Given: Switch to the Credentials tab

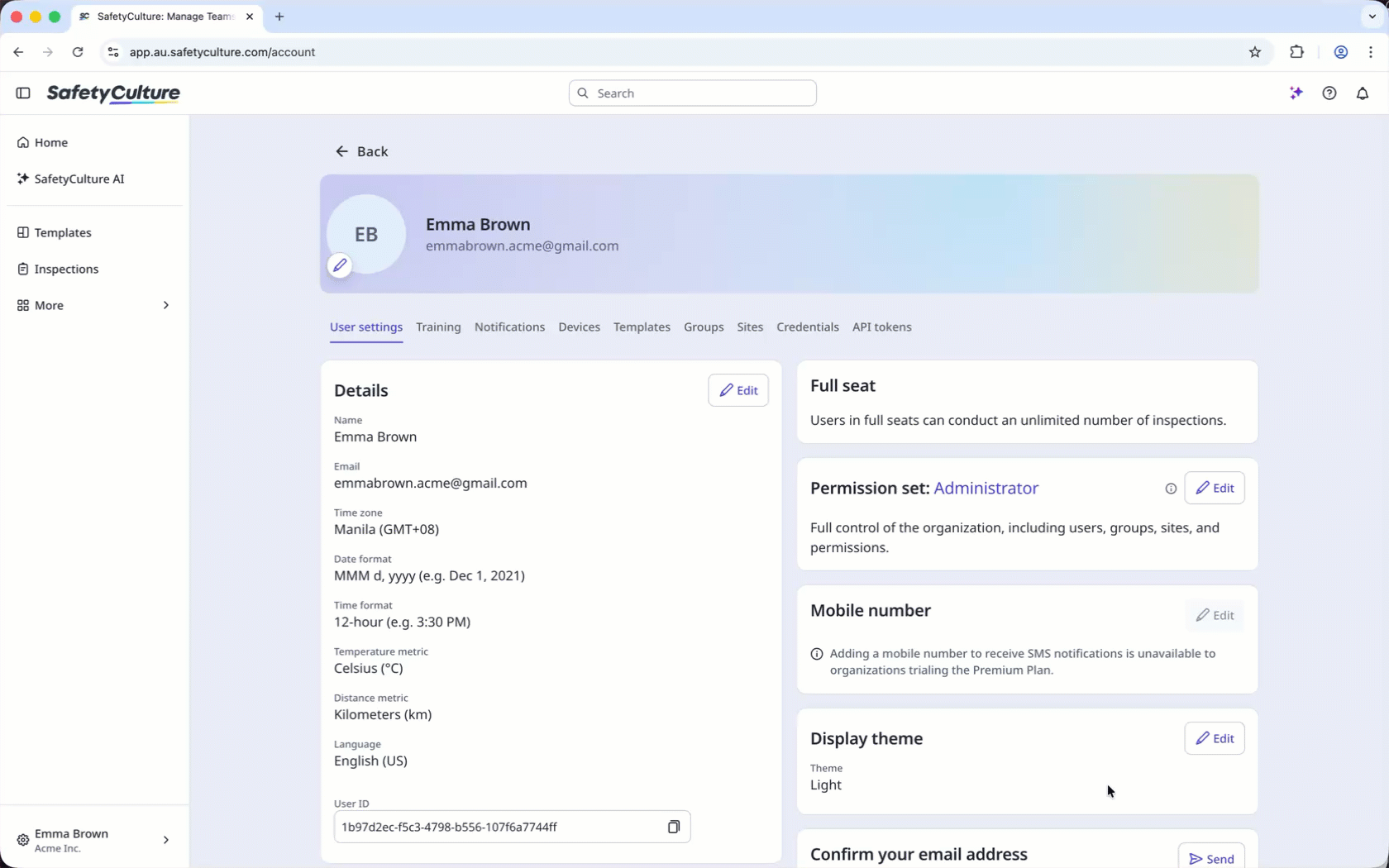Looking at the screenshot, I should (x=808, y=327).
